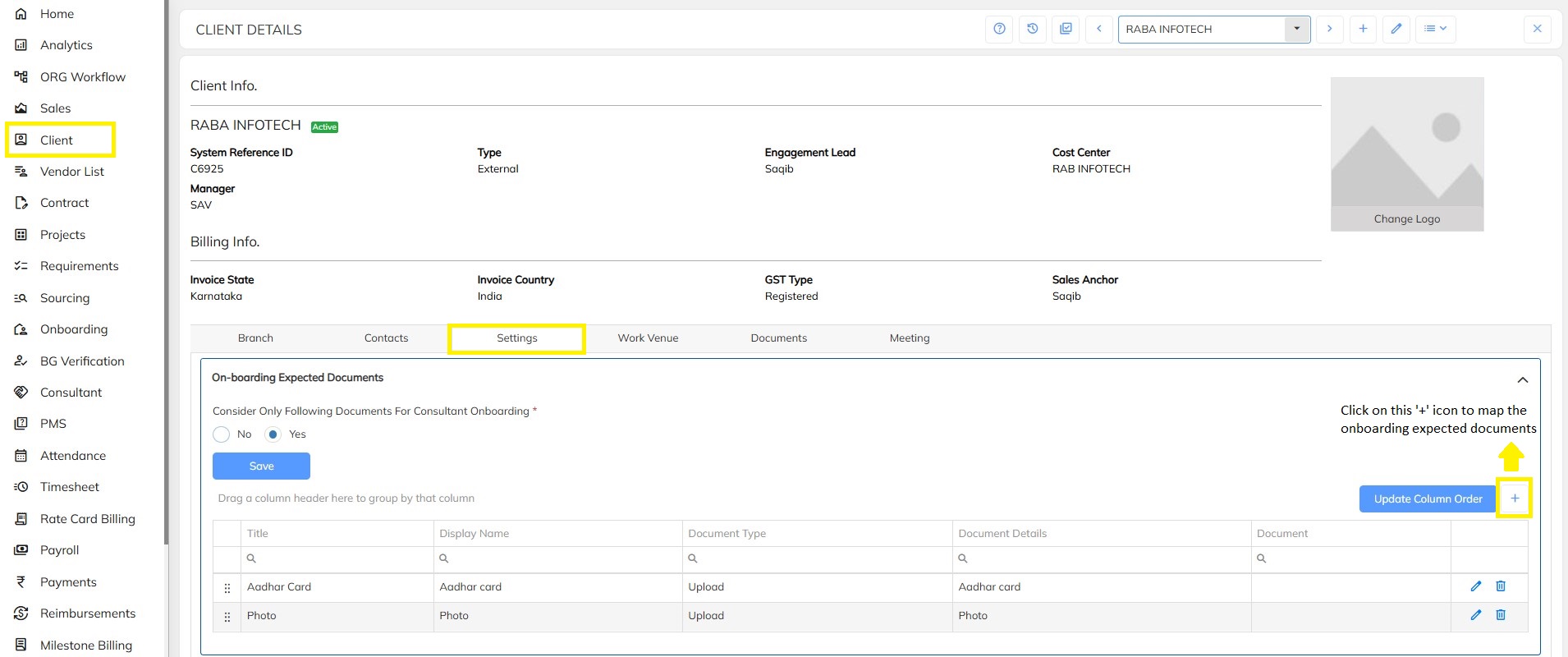The height and width of the screenshot is (657, 1568).
Task: Click the Save button
Action: pos(261,466)
